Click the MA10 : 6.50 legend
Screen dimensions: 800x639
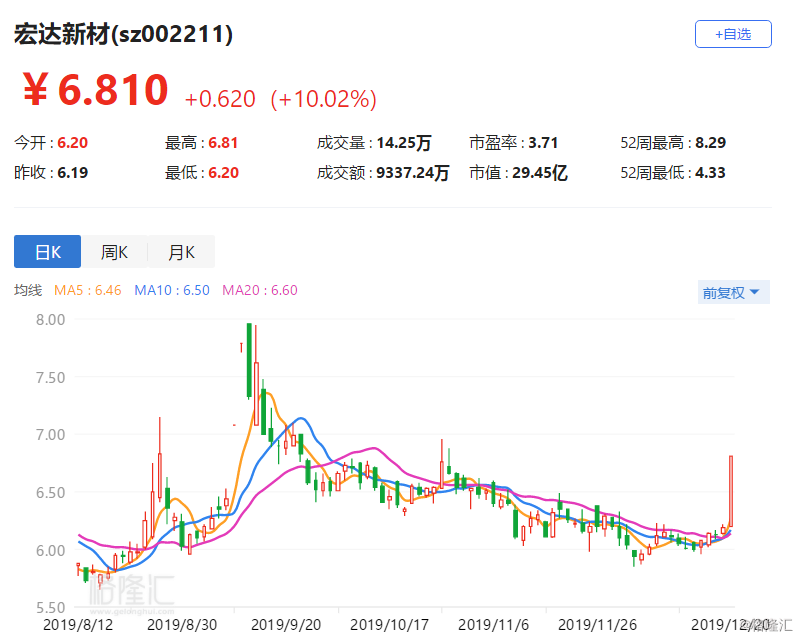[172, 290]
